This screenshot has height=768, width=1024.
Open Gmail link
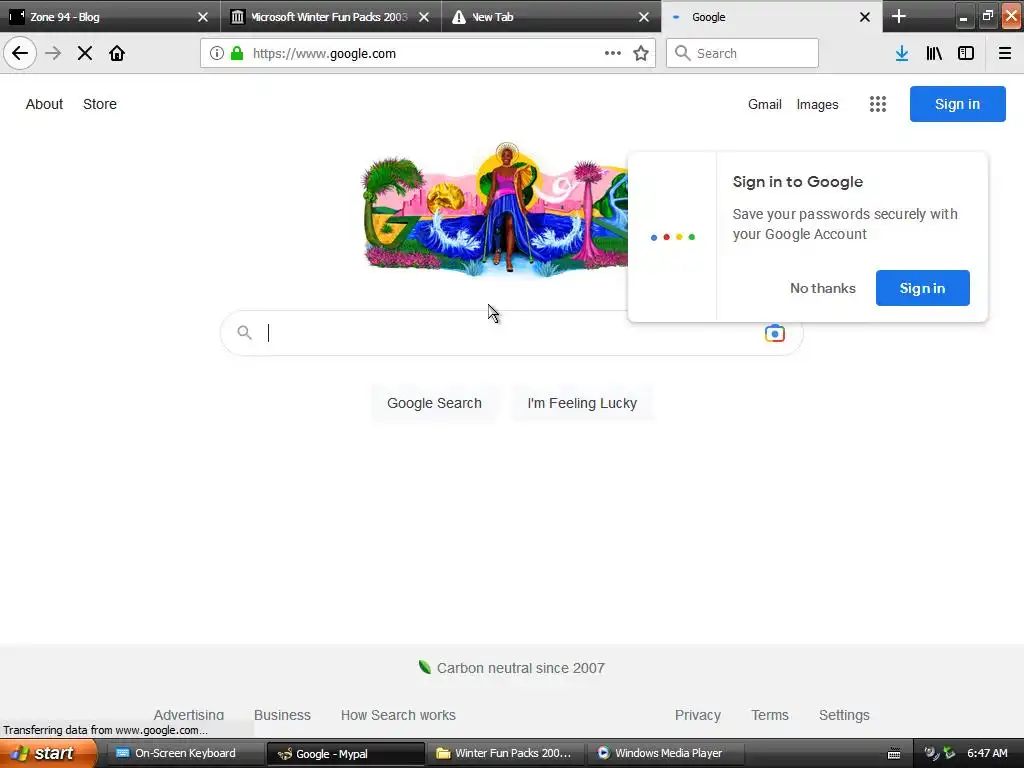coord(765,104)
